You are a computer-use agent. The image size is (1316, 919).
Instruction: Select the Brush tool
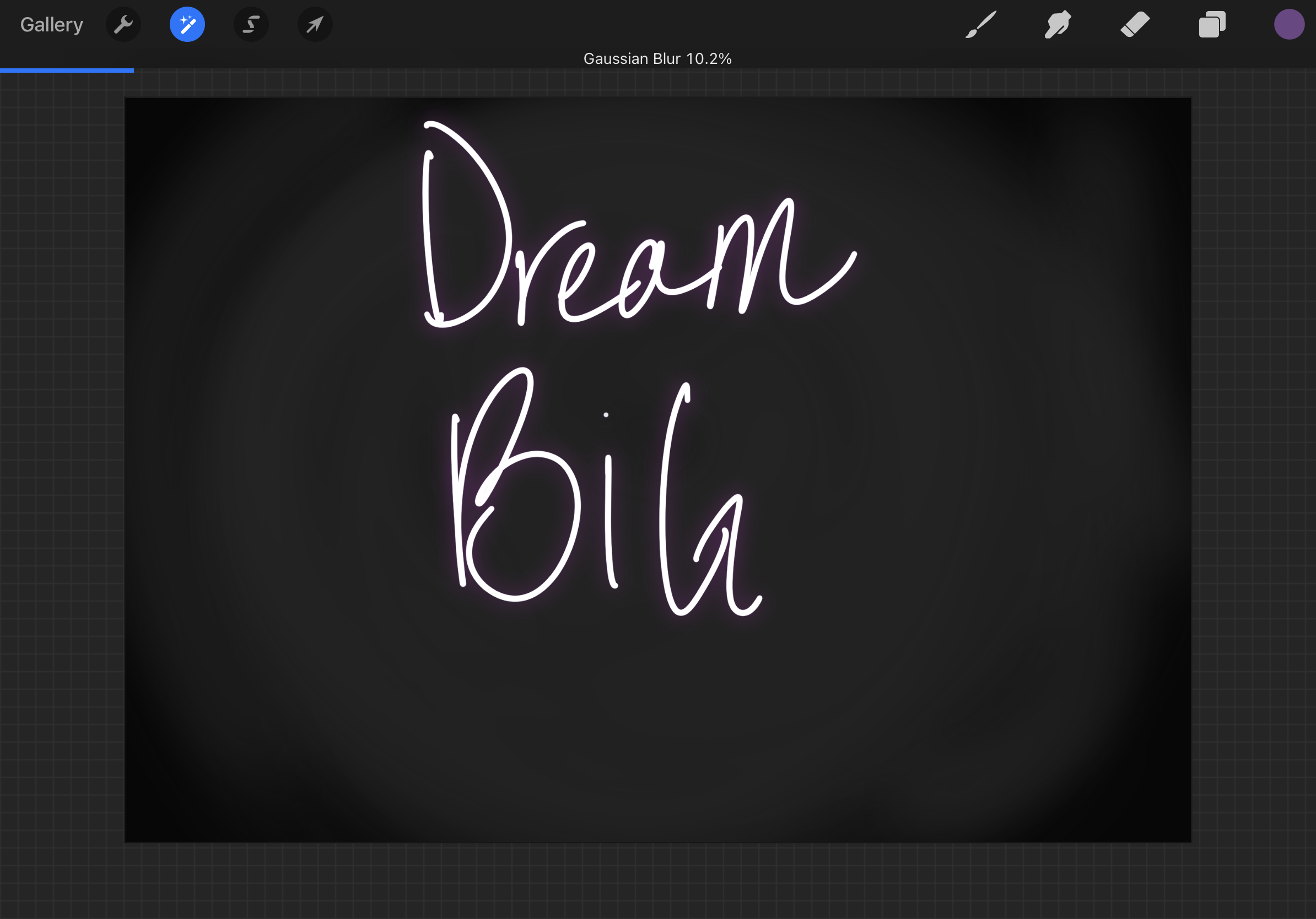[x=981, y=25]
